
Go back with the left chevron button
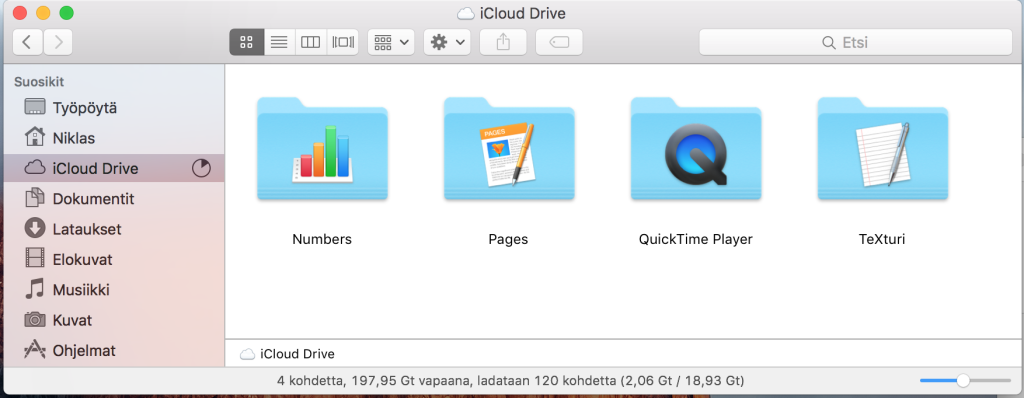(27, 42)
